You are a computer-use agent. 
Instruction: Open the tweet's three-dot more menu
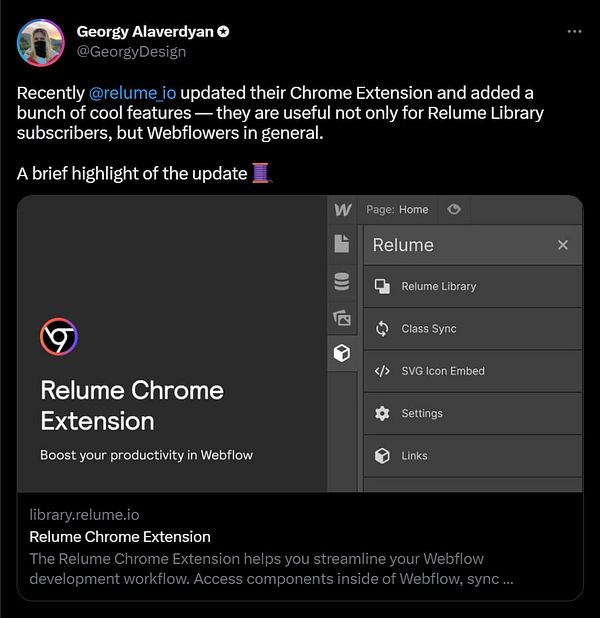click(x=574, y=32)
